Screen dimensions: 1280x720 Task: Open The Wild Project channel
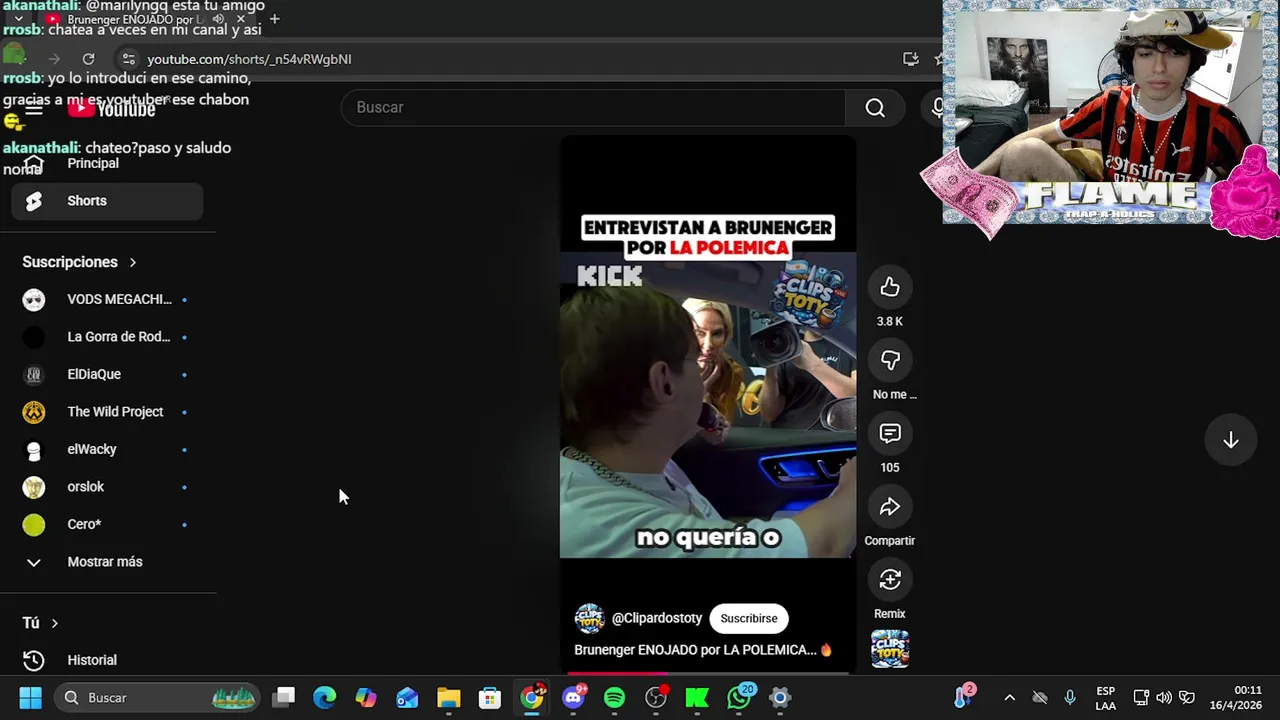(x=108, y=412)
